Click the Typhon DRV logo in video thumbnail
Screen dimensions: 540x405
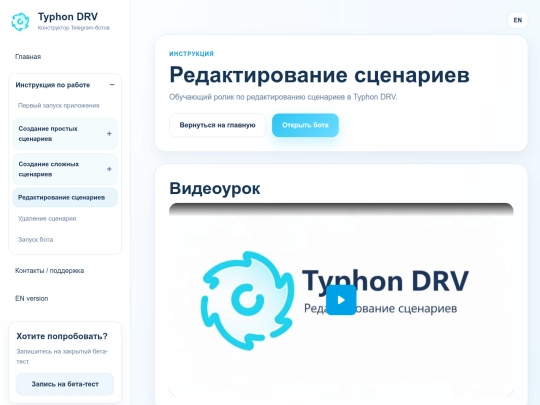(247, 301)
